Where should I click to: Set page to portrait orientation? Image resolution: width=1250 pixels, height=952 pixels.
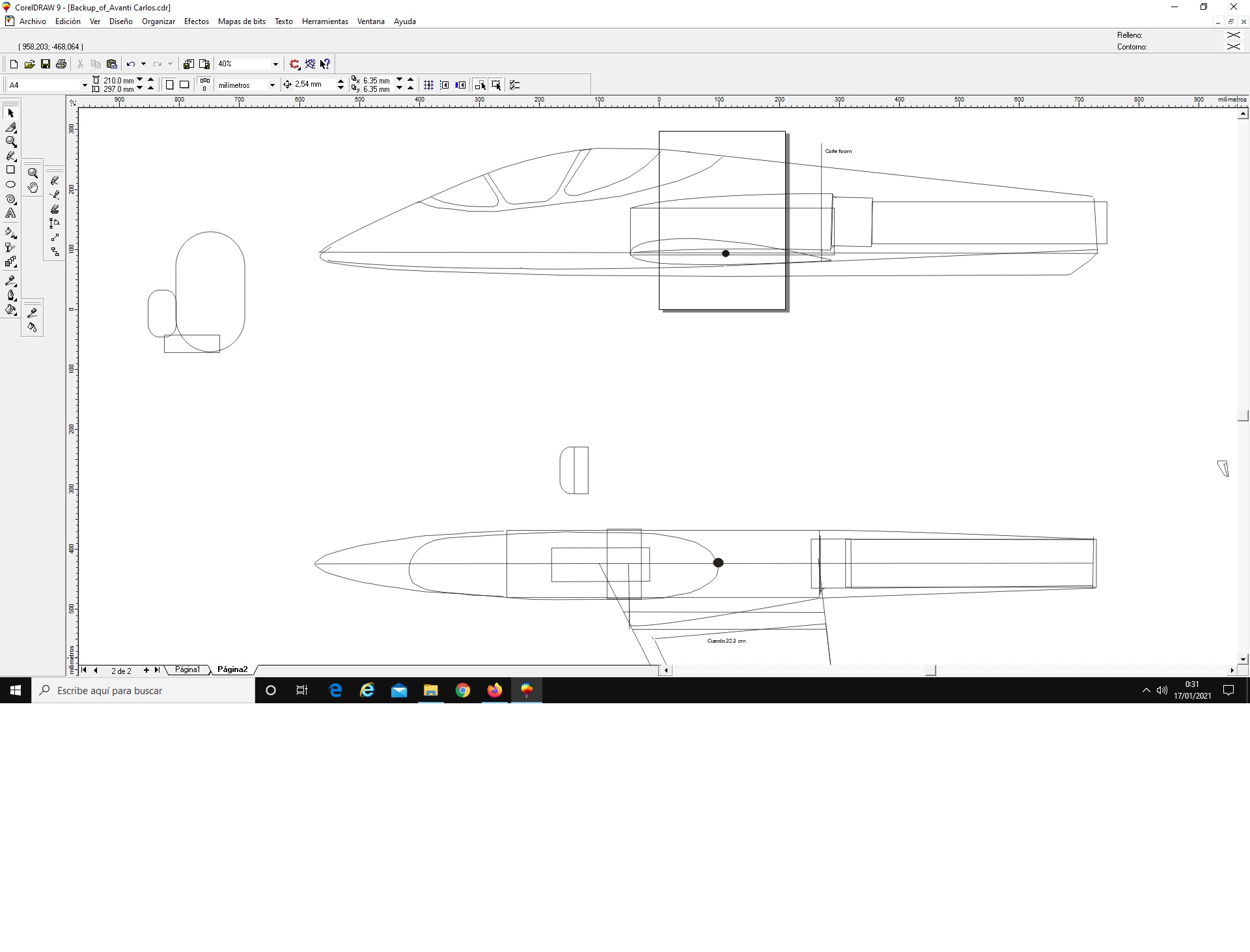pyautogui.click(x=169, y=85)
